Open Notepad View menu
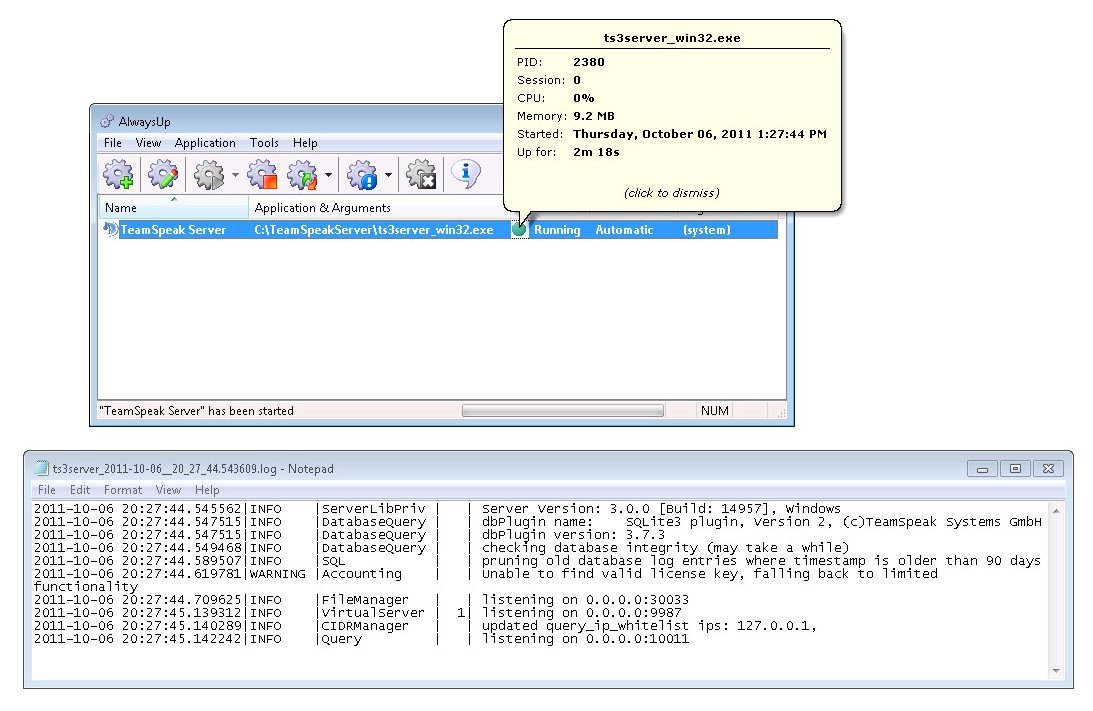1093x711 pixels. pos(168,490)
